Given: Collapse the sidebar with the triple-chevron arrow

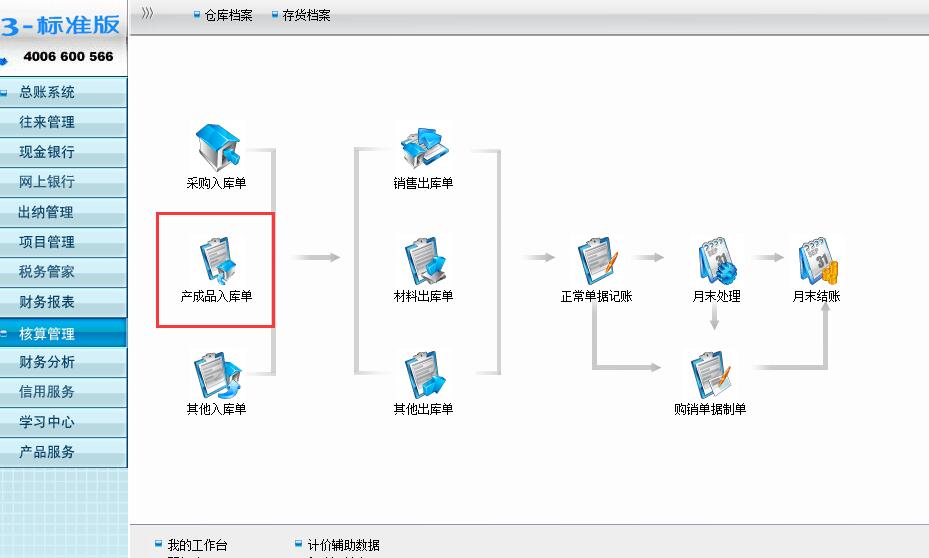Looking at the screenshot, I should (x=147, y=13).
